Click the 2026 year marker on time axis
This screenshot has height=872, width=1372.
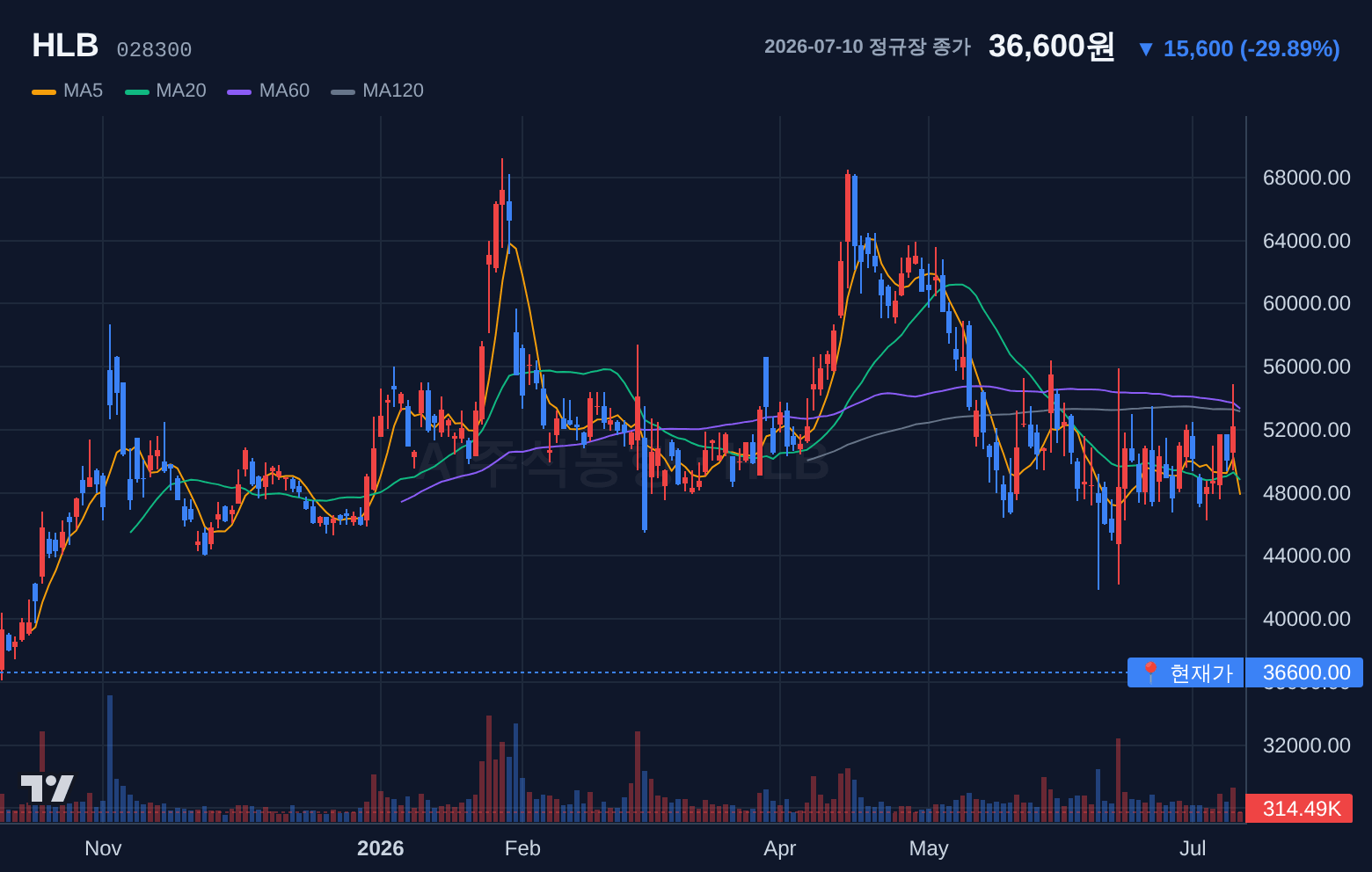pyautogui.click(x=380, y=848)
